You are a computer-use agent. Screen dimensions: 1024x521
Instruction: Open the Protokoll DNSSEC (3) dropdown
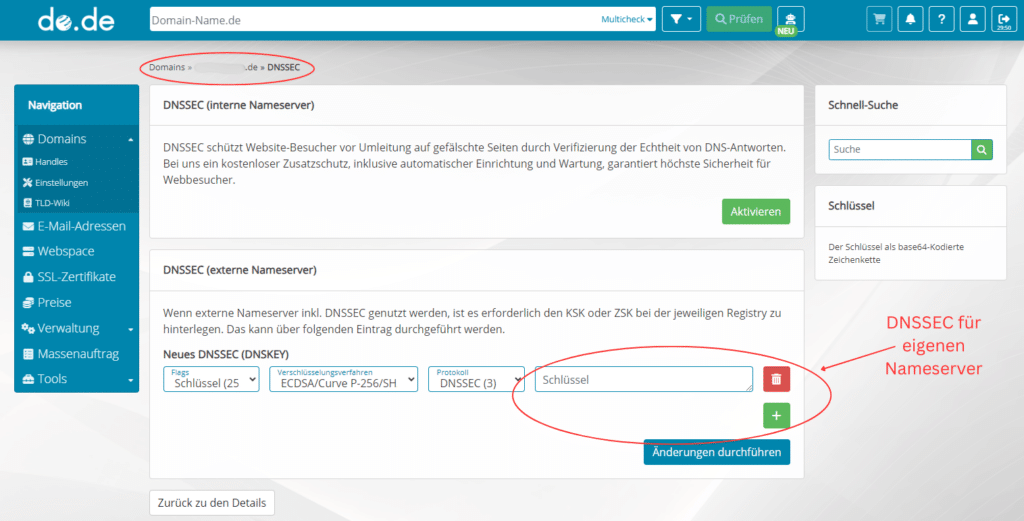pyautogui.click(x=477, y=379)
